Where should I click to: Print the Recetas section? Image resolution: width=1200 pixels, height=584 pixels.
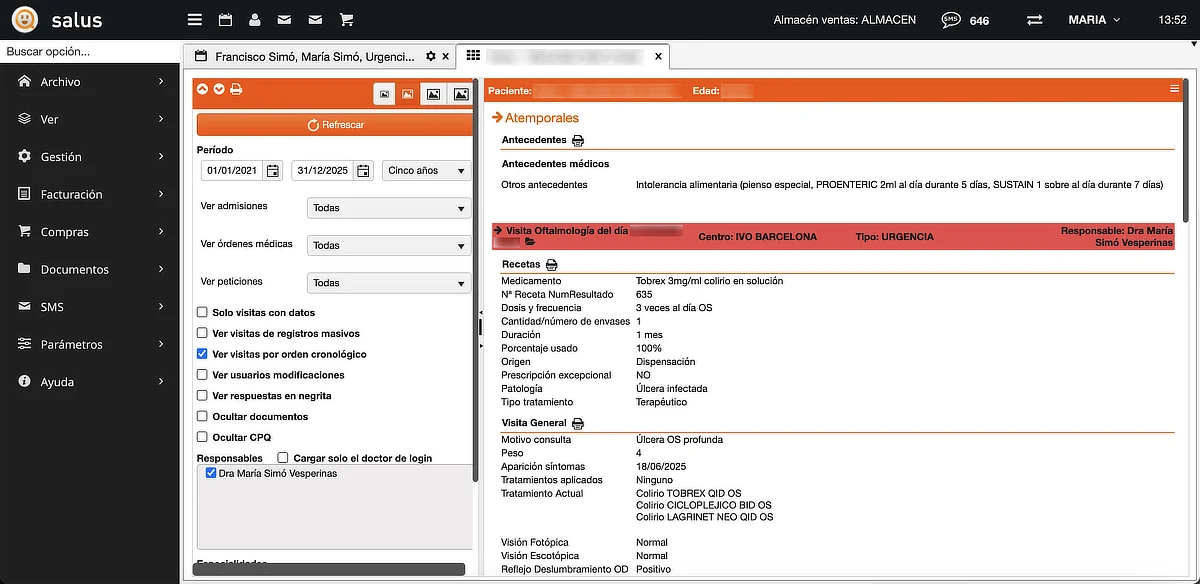[x=552, y=265]
